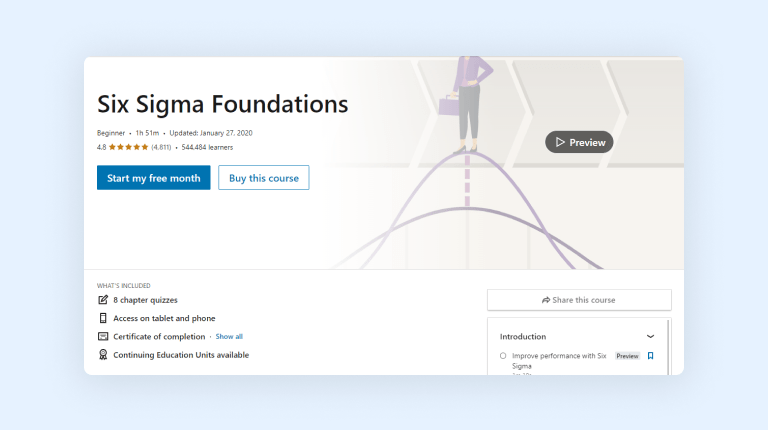Open the Introduction section header
Screen dimensions: 768x430
(x=523, y=337)
